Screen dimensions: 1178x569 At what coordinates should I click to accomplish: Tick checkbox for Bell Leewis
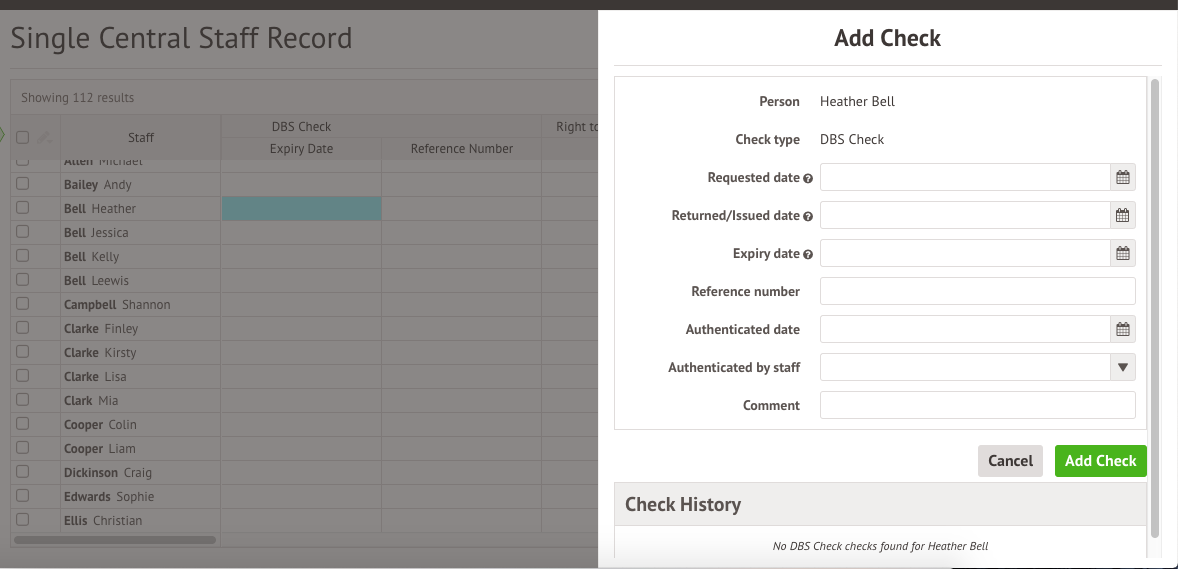(23, 280)
